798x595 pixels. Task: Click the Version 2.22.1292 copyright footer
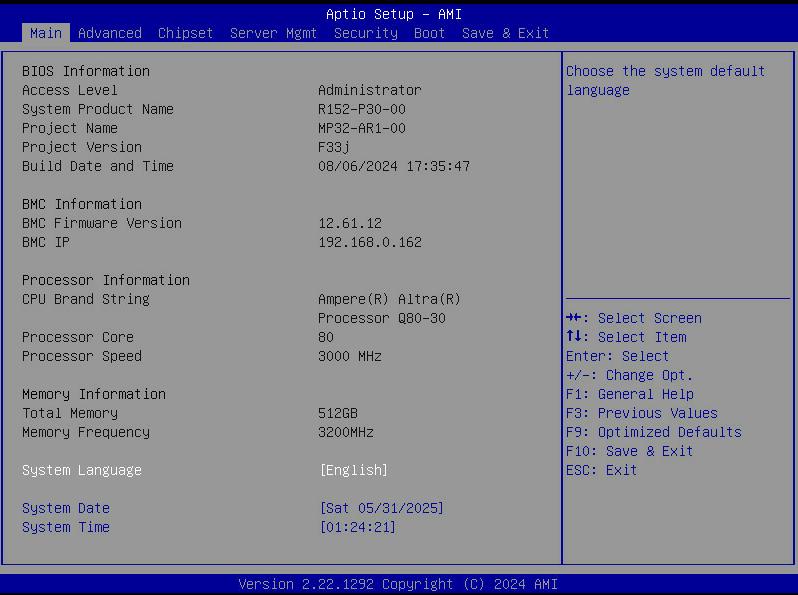[398, 584]
